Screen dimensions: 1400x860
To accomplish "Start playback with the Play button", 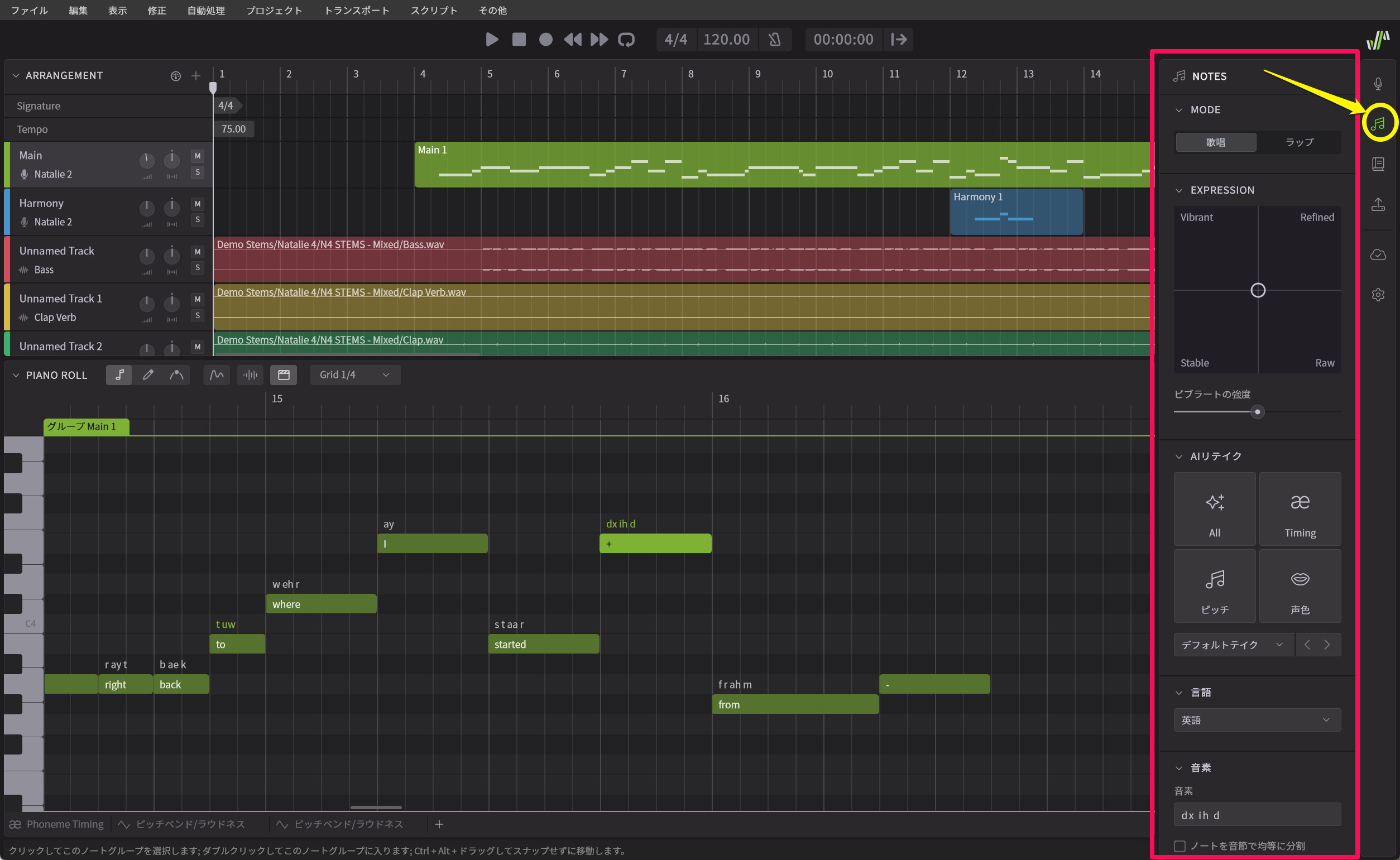I will point(492,39).
